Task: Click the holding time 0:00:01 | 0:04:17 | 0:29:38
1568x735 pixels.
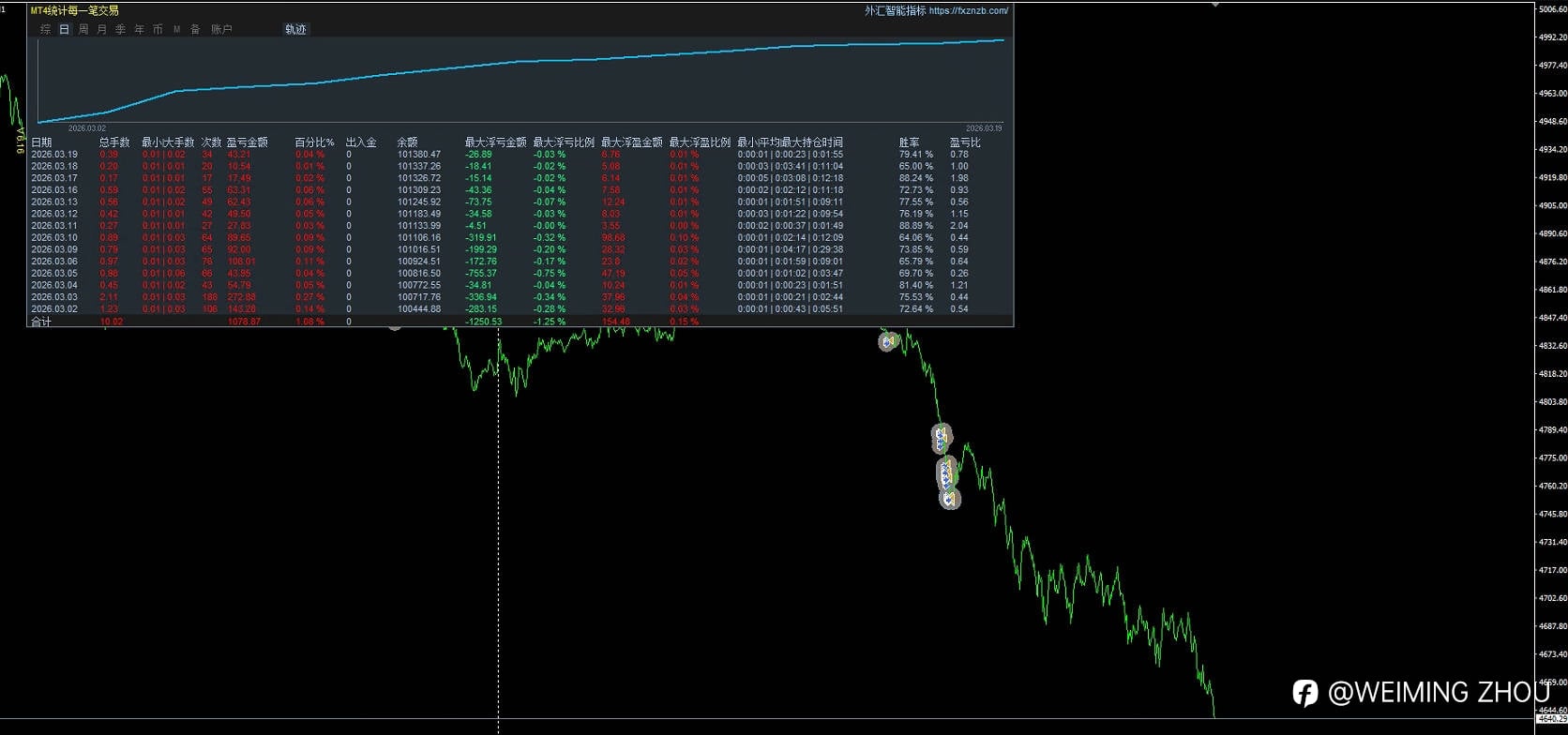Action: tap(790, 249)
